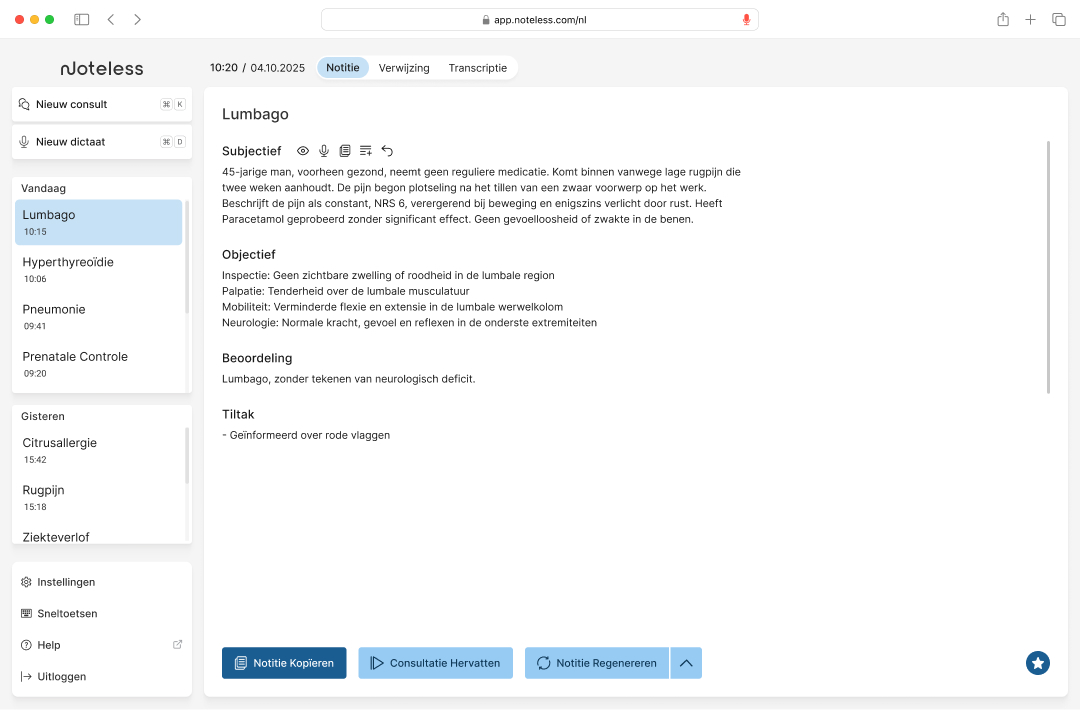Click Notitie Regenereren button

[x=596, y=663]
